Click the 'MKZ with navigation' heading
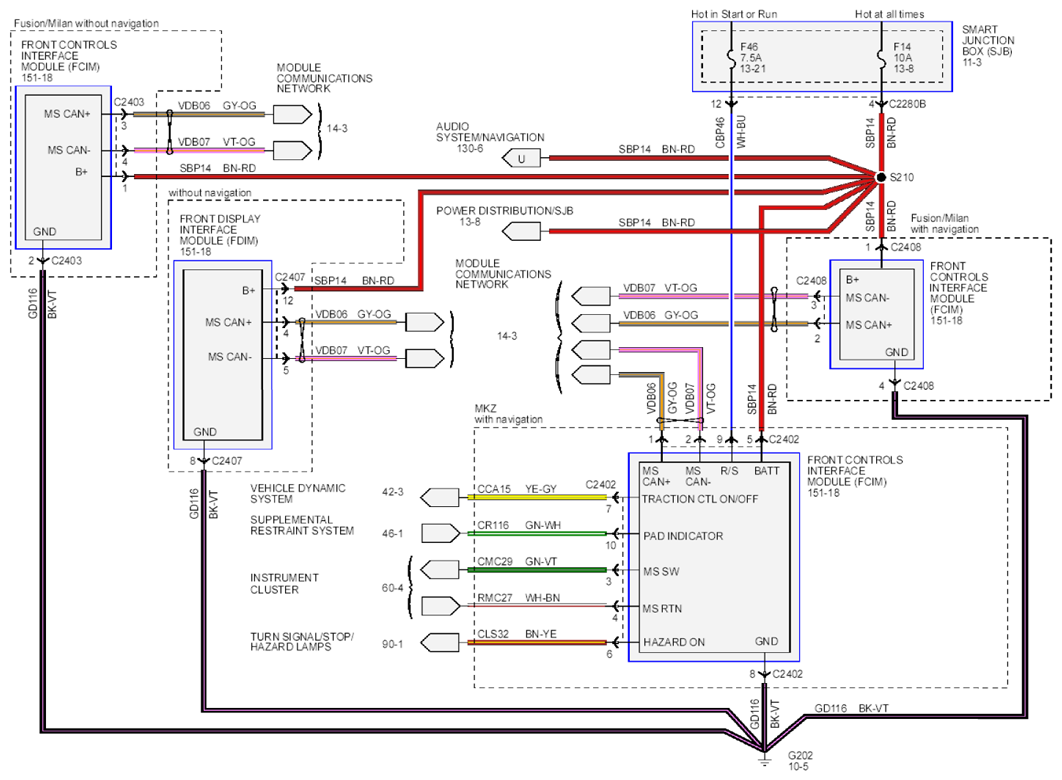Viewport: 1062px width, 780px height. click(509, 414)
